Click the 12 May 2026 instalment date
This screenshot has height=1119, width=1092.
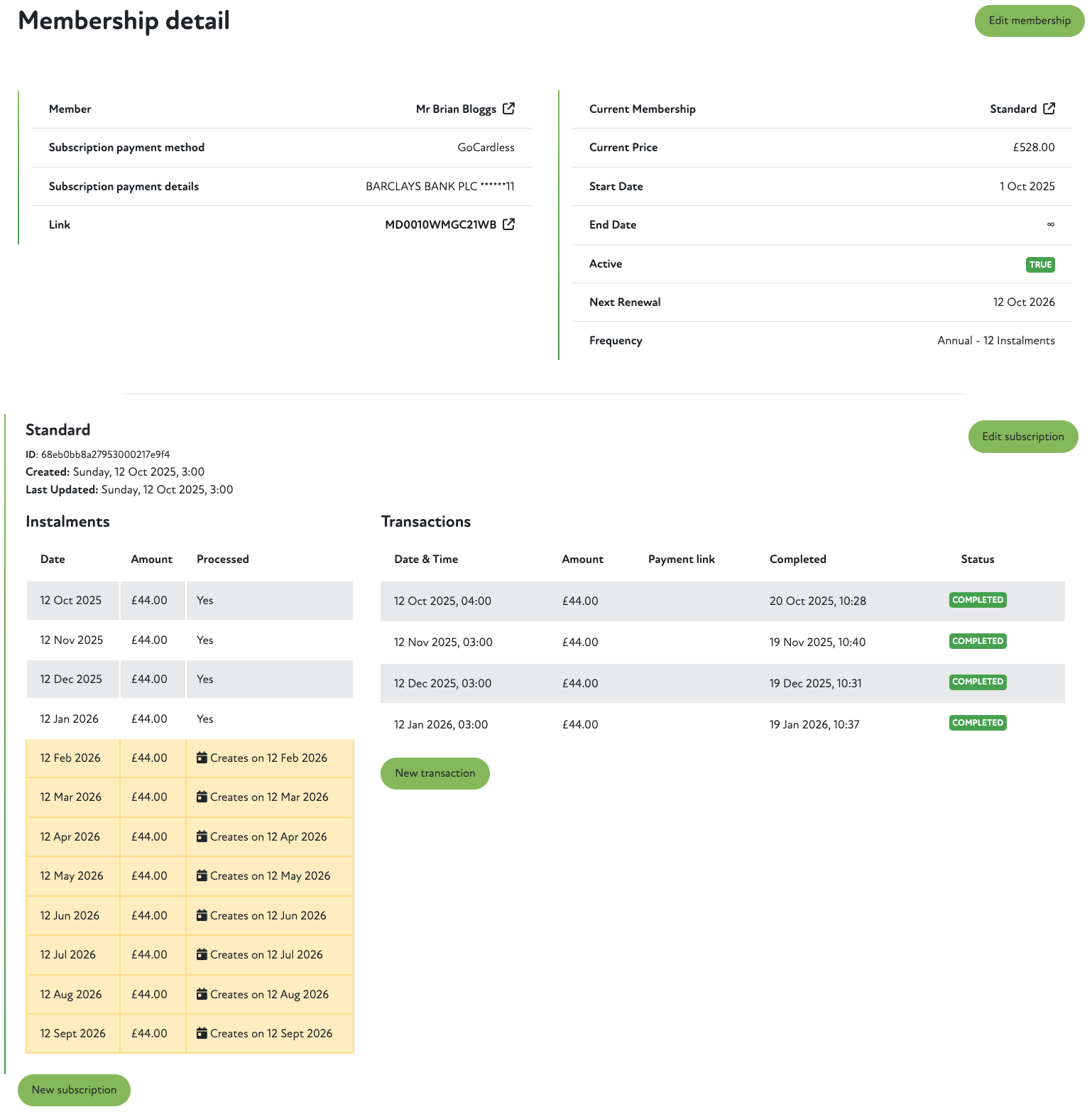click(72, 876)
